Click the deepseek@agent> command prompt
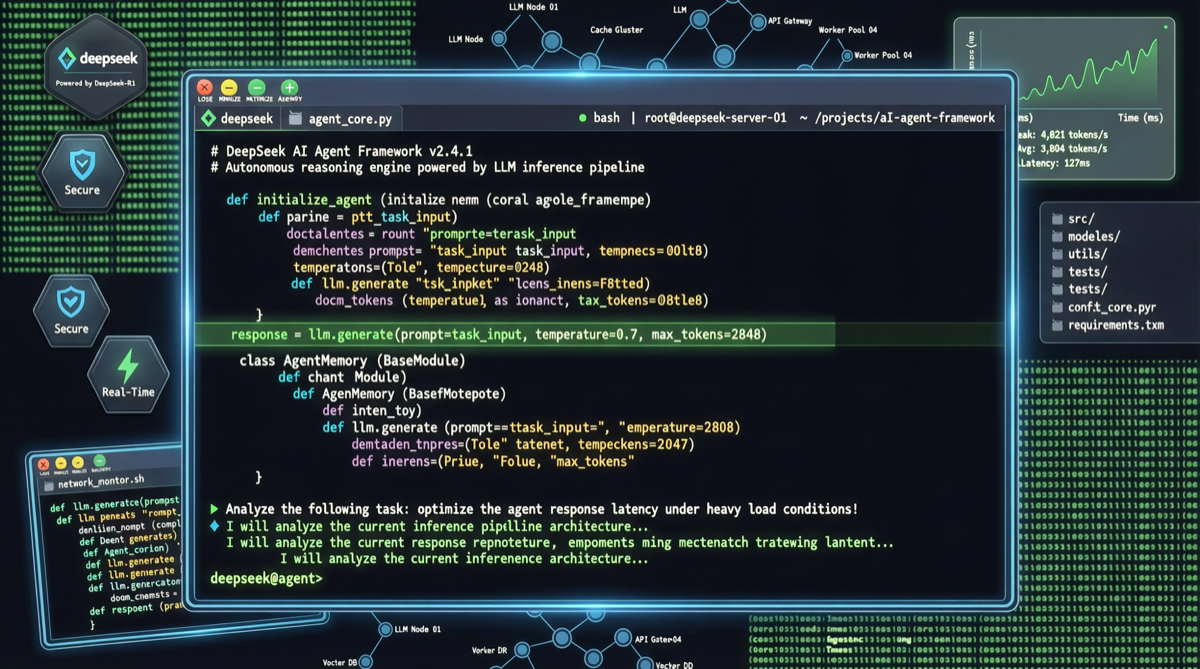The image size is (1200, 669). click(x=266, y=578)
